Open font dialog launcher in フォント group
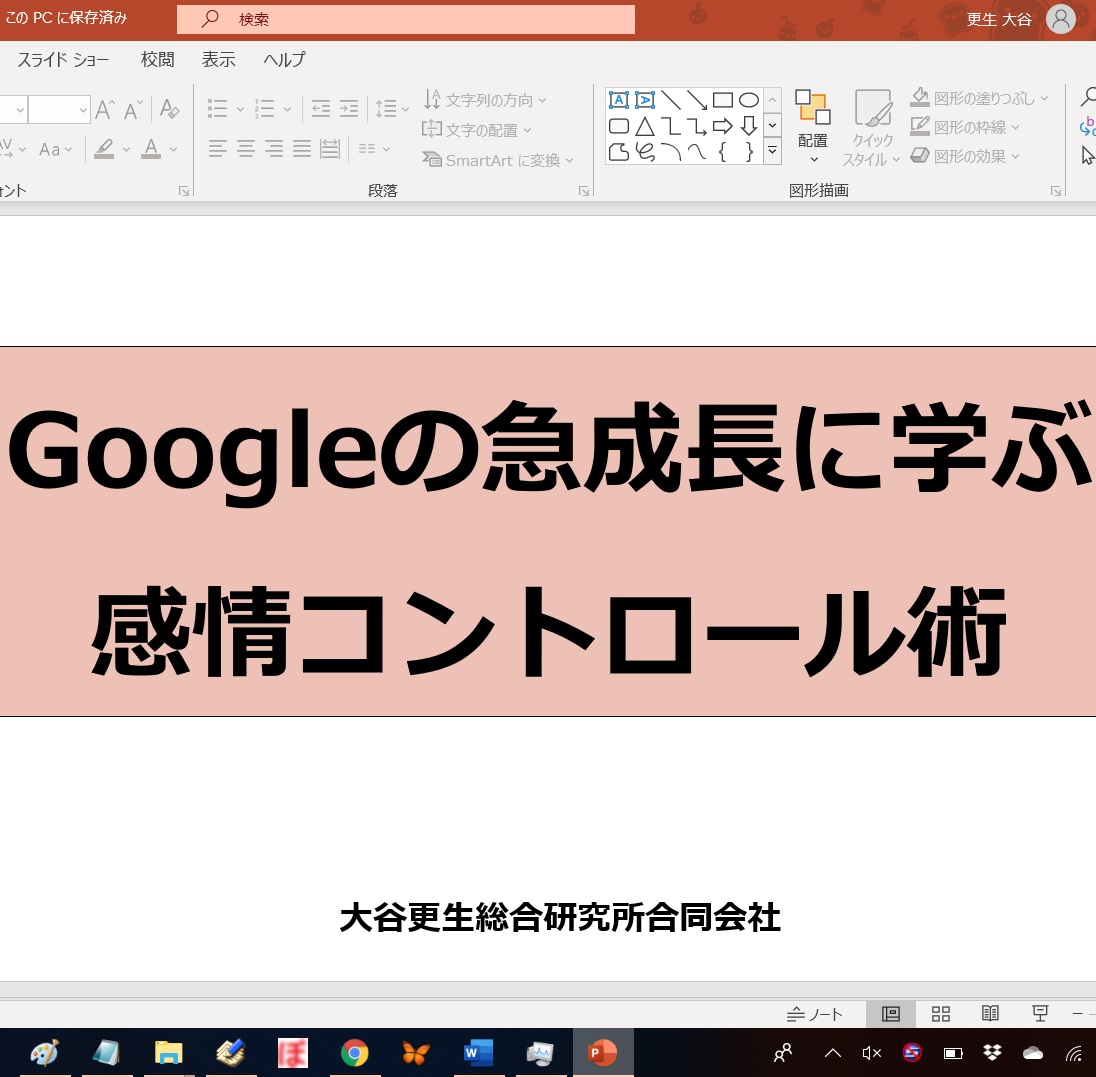This screenshot has width=1096, height=1077. tap(184, 191)
